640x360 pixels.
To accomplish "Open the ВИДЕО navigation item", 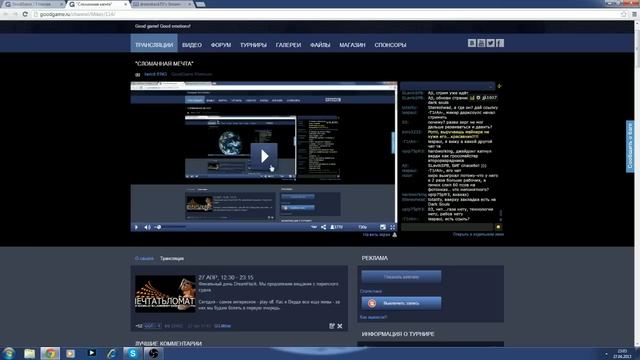I will click(x=192, y=45).
